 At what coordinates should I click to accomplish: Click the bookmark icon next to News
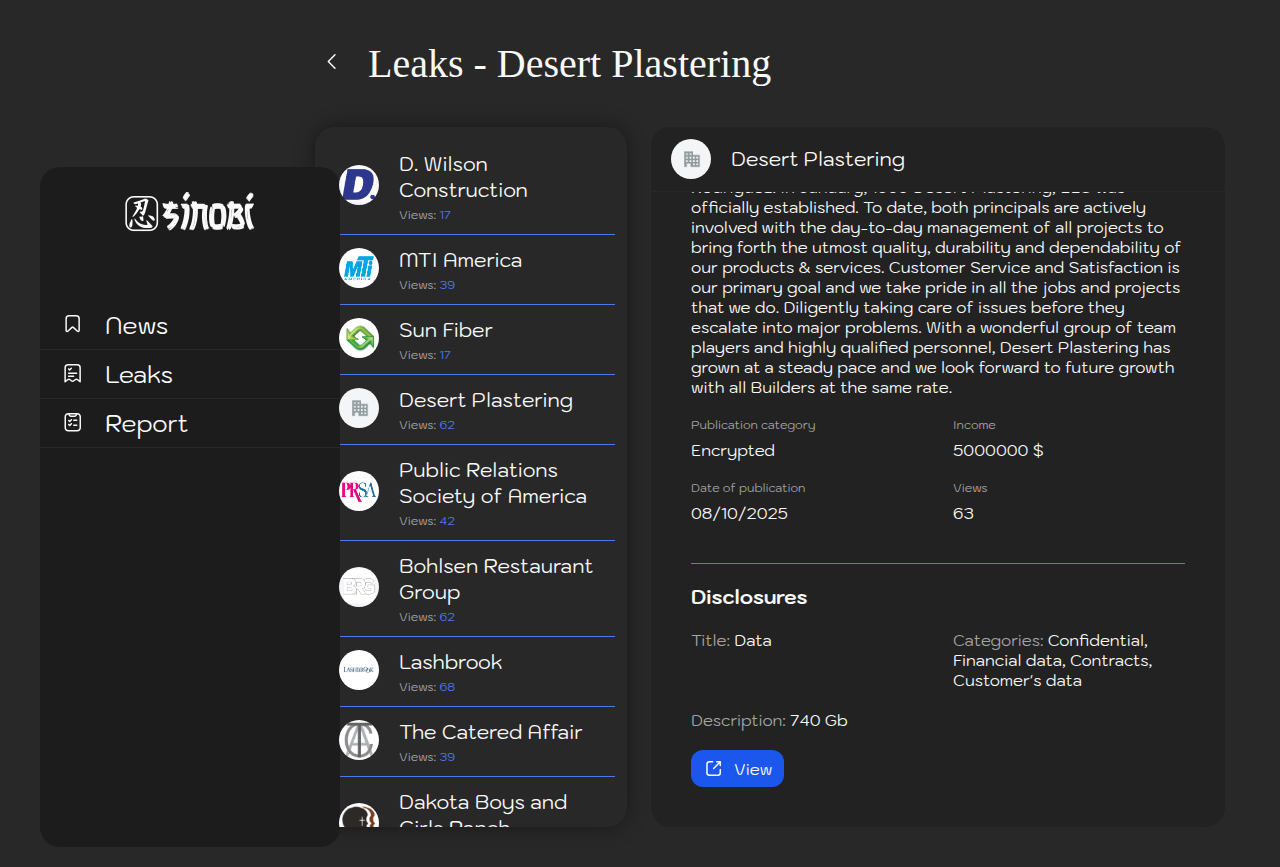pos(72,324)
